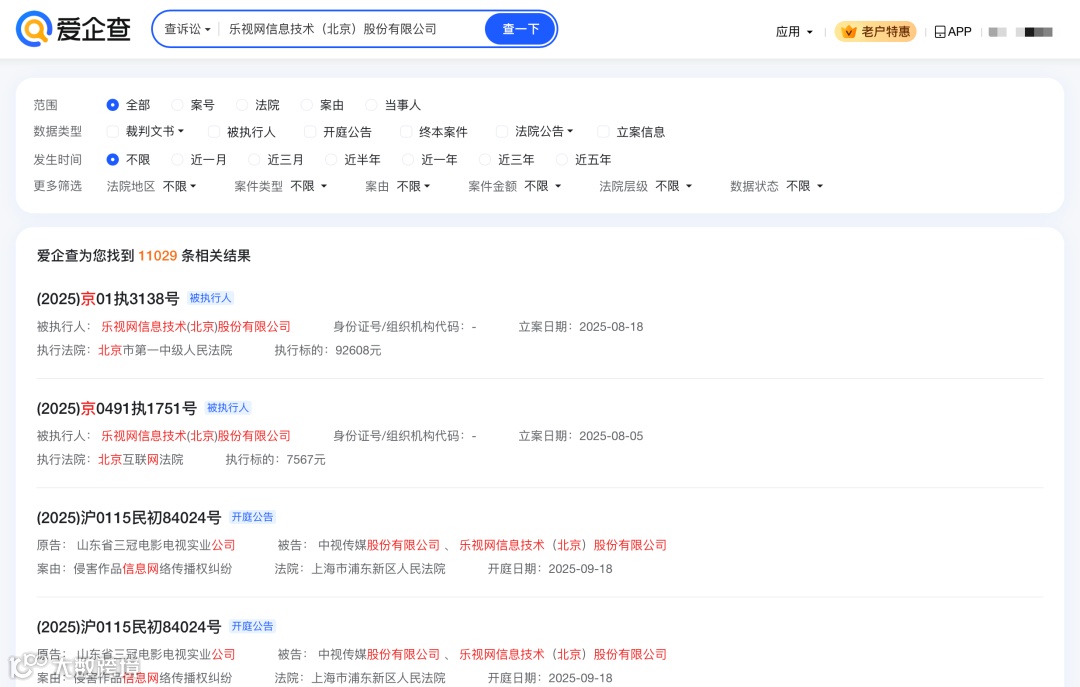Check the 终本案件 data type checkbox
The height and width of the screenshot is (687, 1080).
(406, 132)
